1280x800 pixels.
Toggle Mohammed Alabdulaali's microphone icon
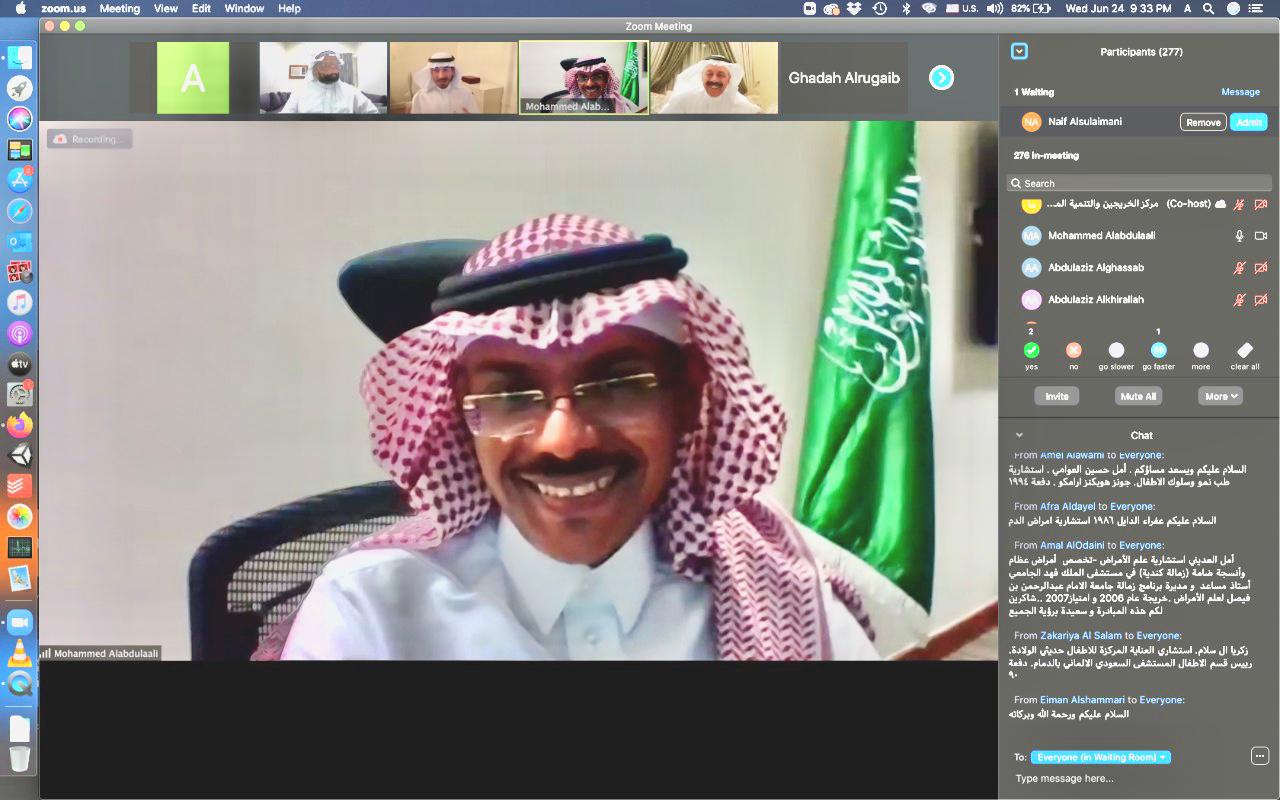[1239, 236]
